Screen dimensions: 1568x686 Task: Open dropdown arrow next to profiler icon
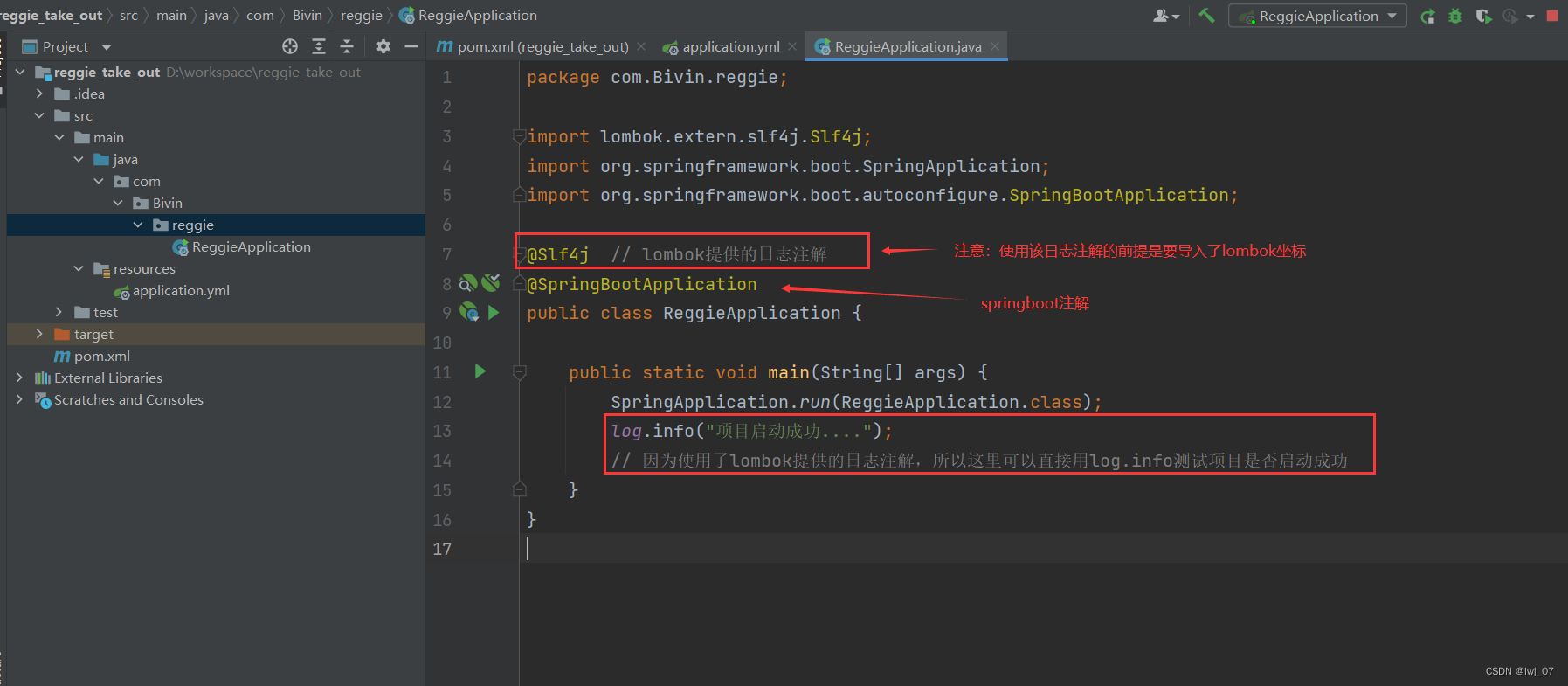[x=1530, y=17]
